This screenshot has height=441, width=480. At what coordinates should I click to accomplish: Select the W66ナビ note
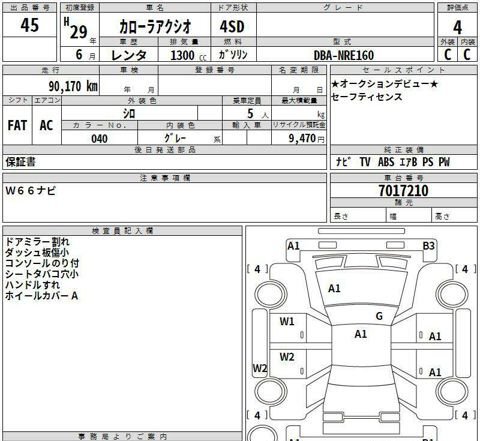(x=31, y=191)
